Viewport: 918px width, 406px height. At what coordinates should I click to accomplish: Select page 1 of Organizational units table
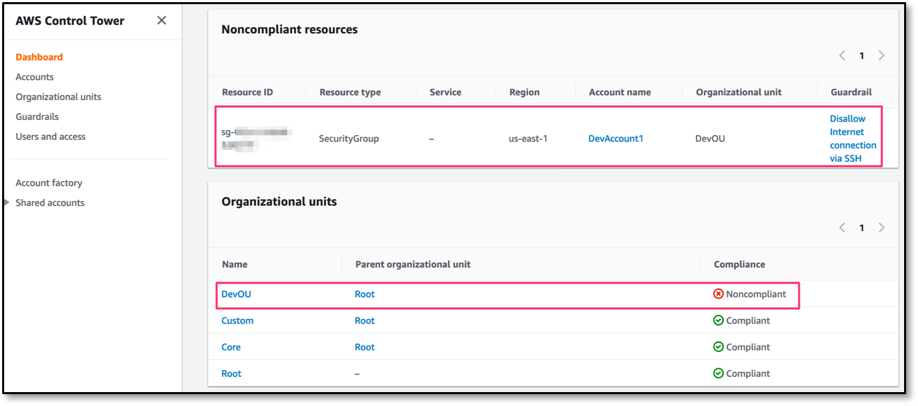pos(862,228)
